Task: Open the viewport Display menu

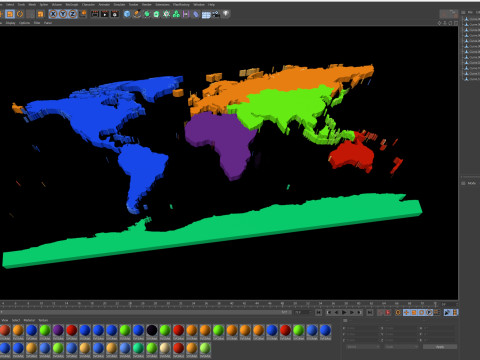Action: click(10, 23)
